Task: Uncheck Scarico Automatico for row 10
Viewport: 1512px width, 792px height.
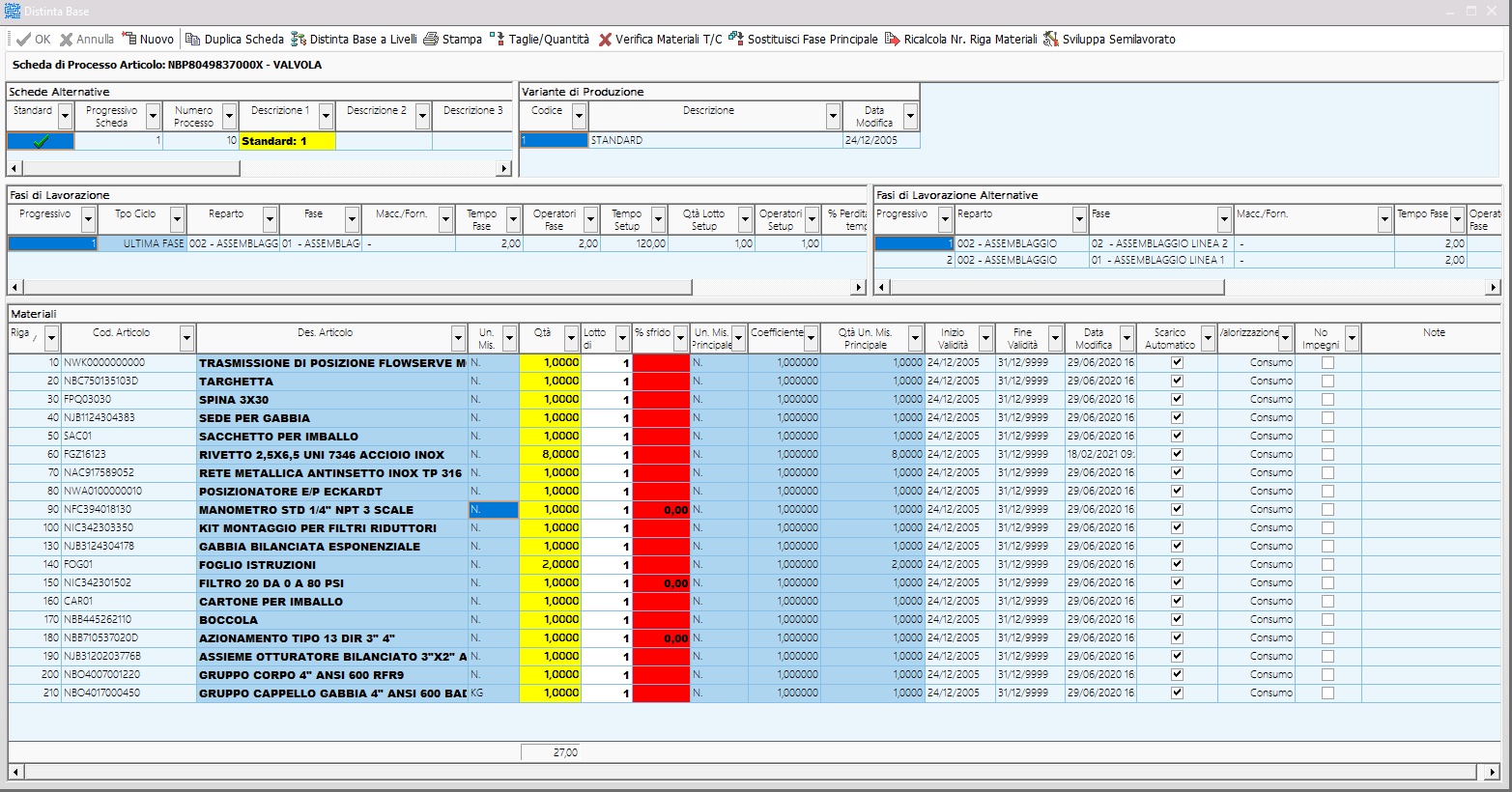Action: (x=1177, y=362)
